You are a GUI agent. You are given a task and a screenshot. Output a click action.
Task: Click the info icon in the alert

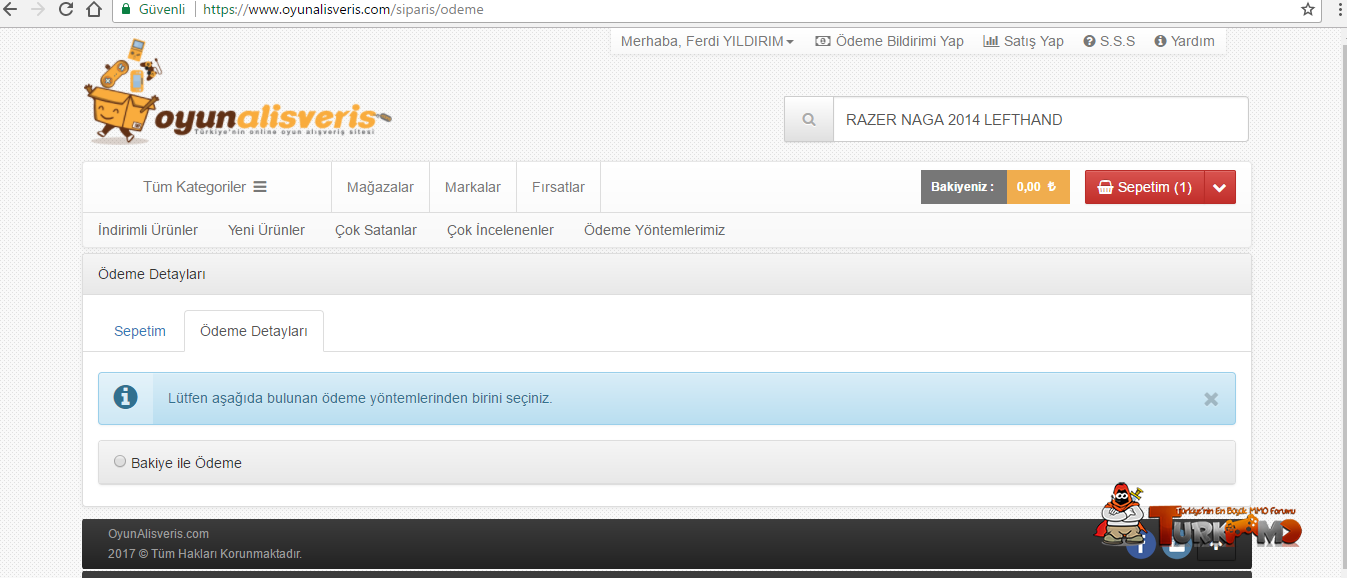(x=126, y=398)
